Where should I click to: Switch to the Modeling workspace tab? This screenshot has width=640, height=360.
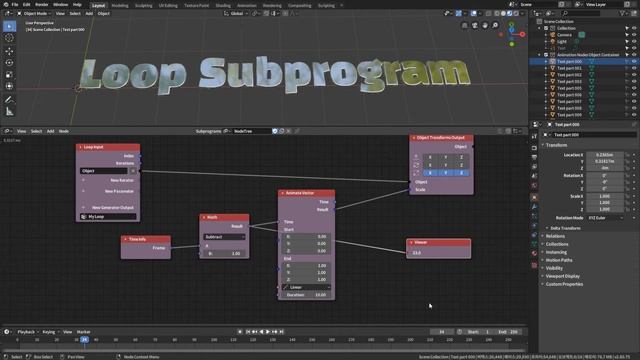pos(120,6)
